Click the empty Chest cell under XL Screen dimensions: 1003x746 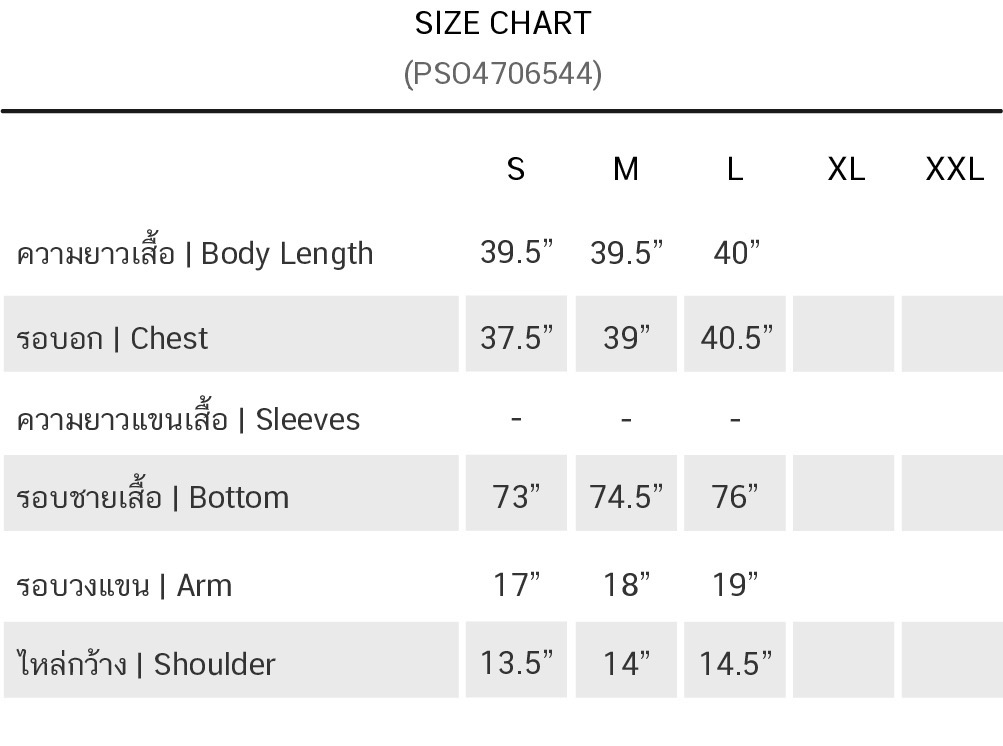[843, 335]
